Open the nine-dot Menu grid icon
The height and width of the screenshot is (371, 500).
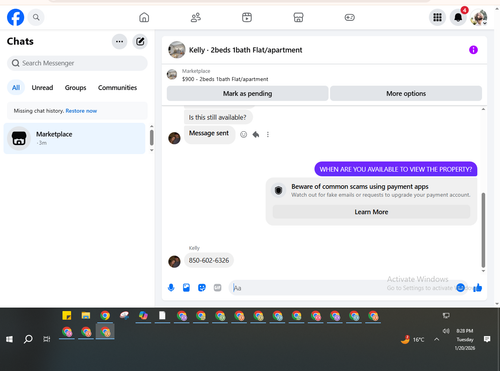click(437, 17)
